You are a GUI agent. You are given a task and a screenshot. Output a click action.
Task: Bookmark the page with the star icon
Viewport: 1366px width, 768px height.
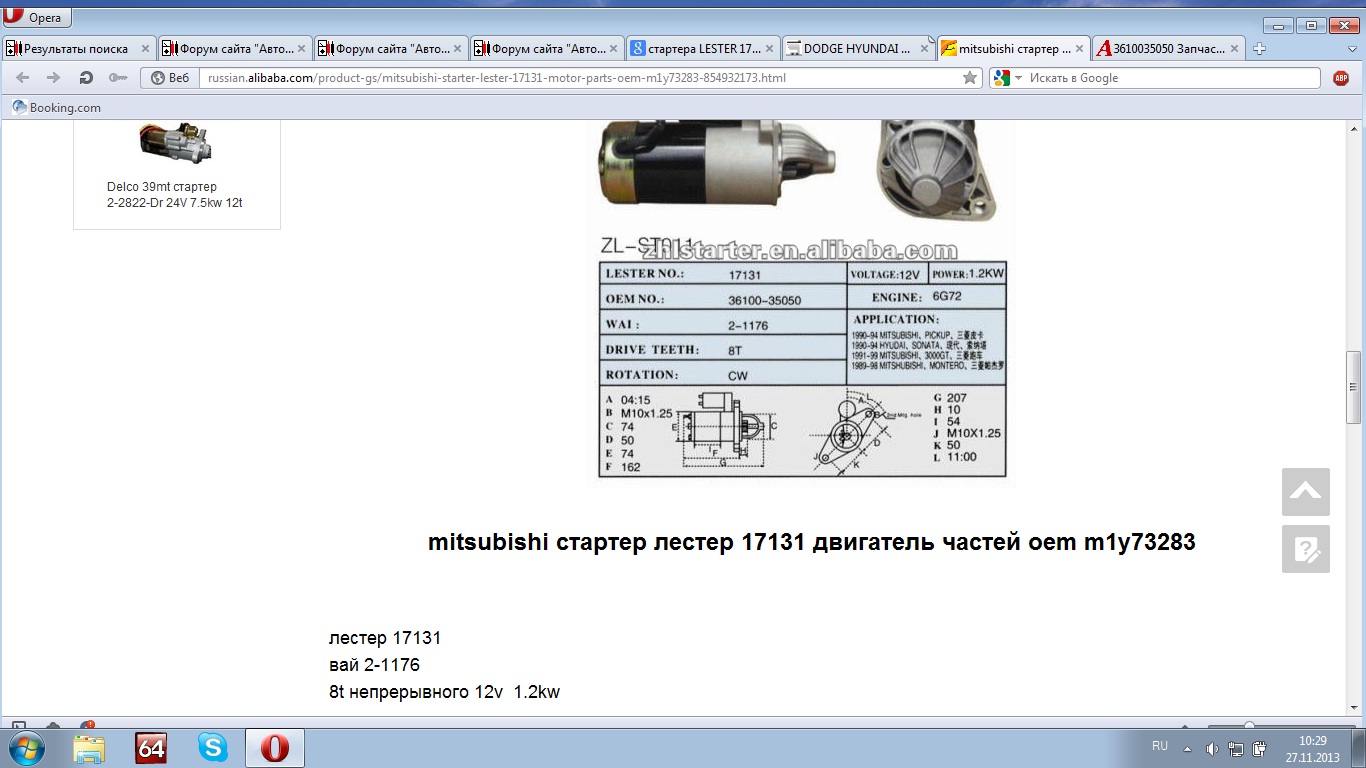[969, 78]
